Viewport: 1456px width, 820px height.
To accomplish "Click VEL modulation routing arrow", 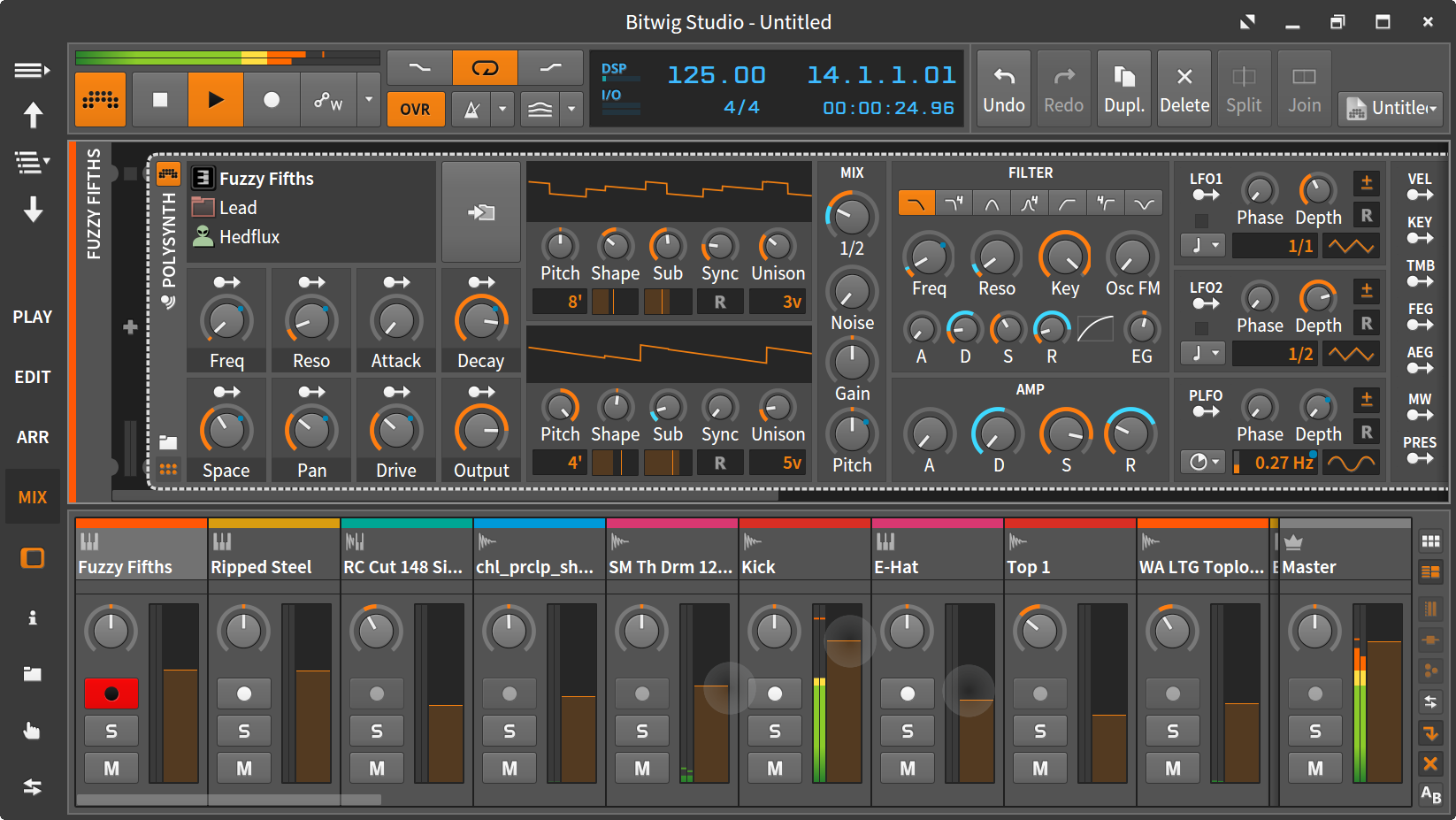I will (x=1420, y=195).
